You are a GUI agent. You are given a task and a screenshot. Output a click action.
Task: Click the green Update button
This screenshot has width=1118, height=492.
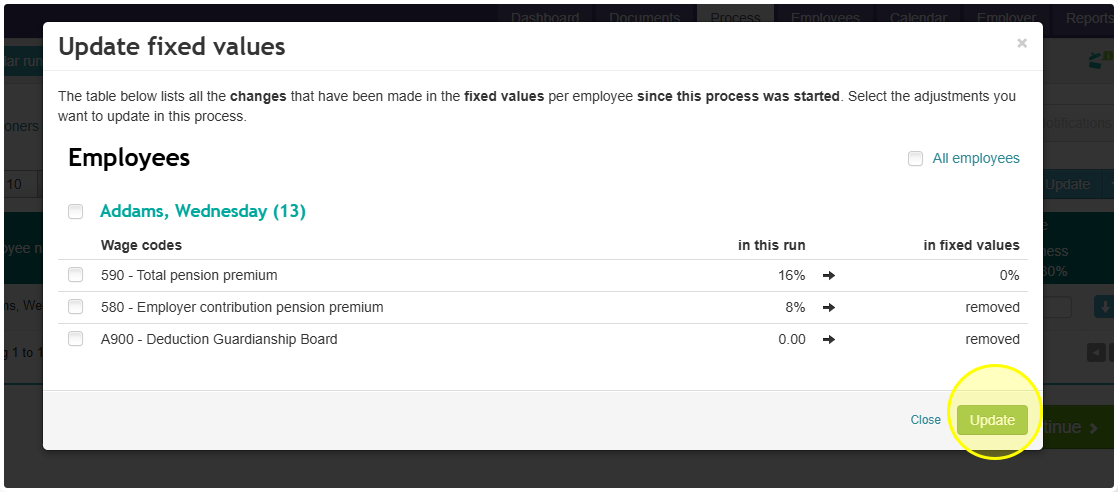pyautogui.click(x=993, y=420)
